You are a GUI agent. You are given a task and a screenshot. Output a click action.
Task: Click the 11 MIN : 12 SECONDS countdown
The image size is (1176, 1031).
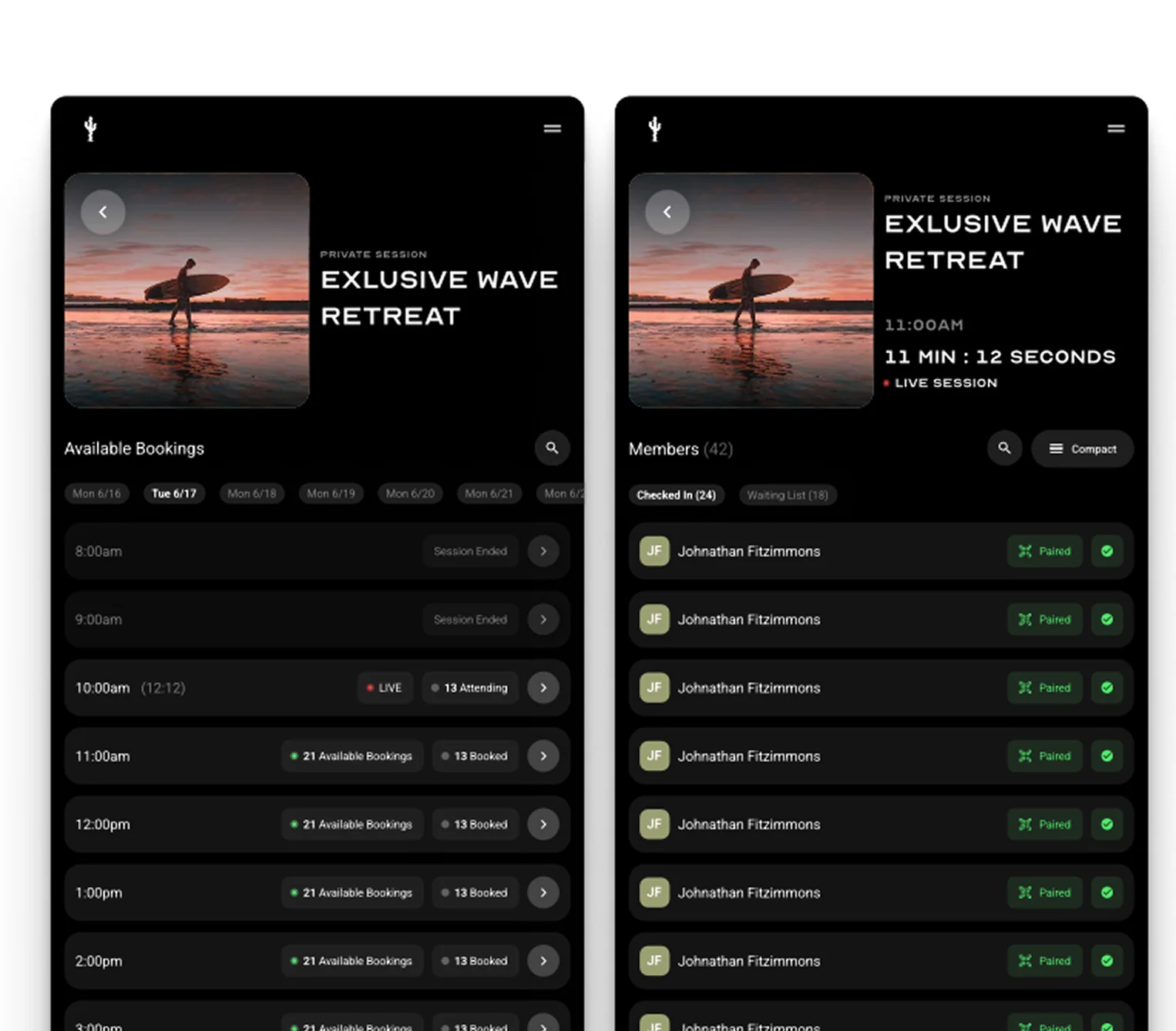click(1000, 357)
